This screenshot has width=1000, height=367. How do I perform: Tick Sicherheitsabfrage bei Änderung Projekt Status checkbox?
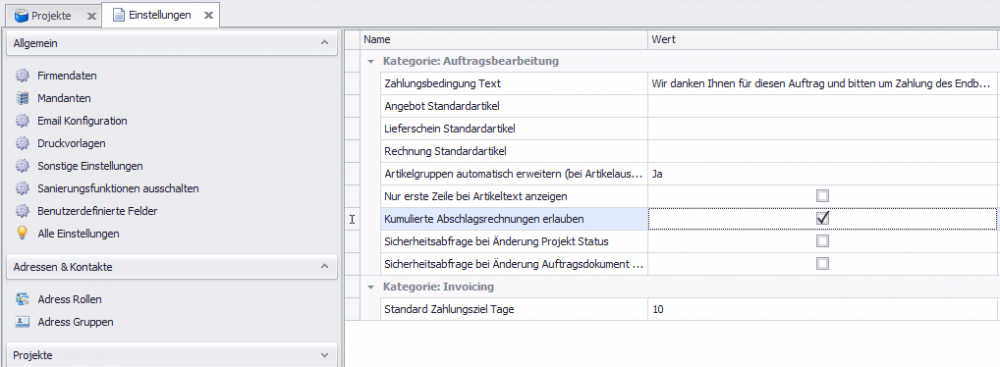coord(823,241)
